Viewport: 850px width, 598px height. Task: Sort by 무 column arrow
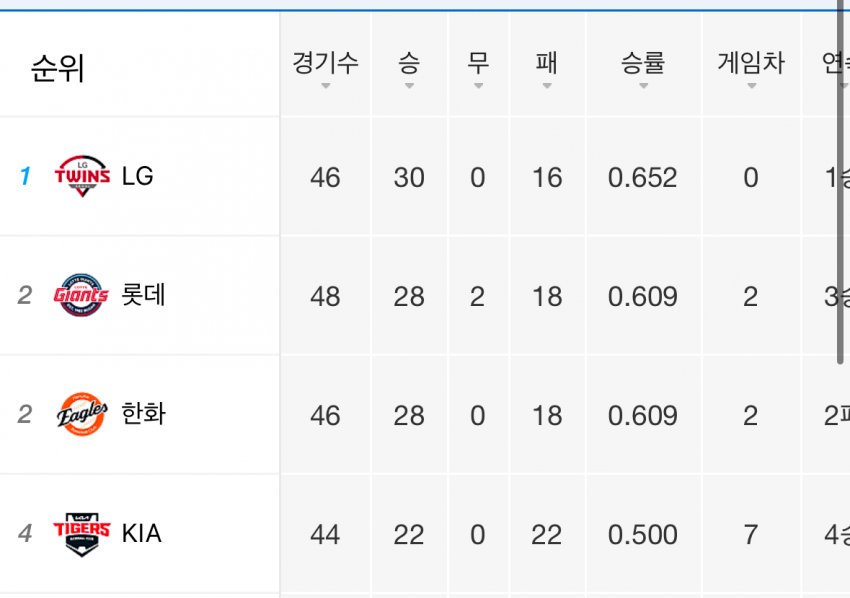478,86
